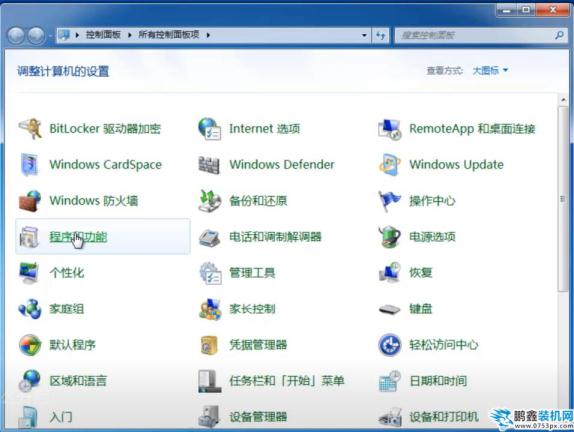
Task: Click the 轻松访问中心 text label
Action: click(444, 345)
